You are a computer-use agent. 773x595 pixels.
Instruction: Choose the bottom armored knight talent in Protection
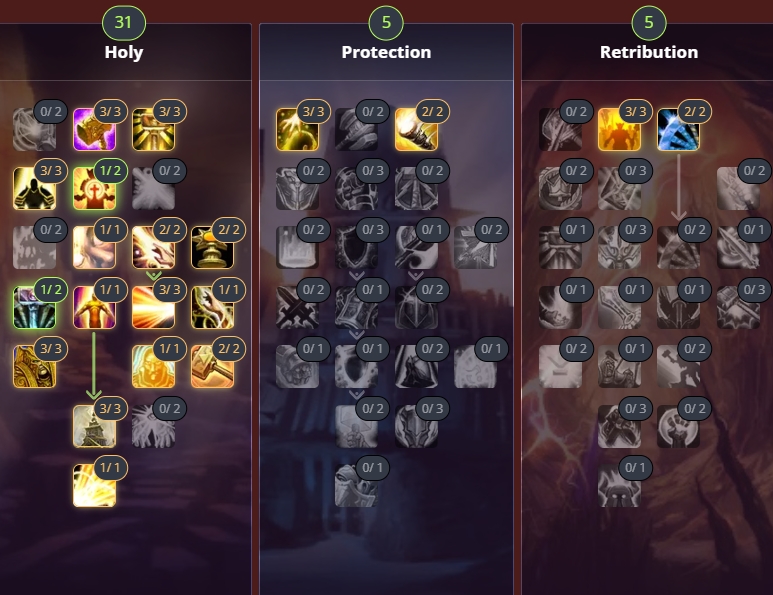356,486
